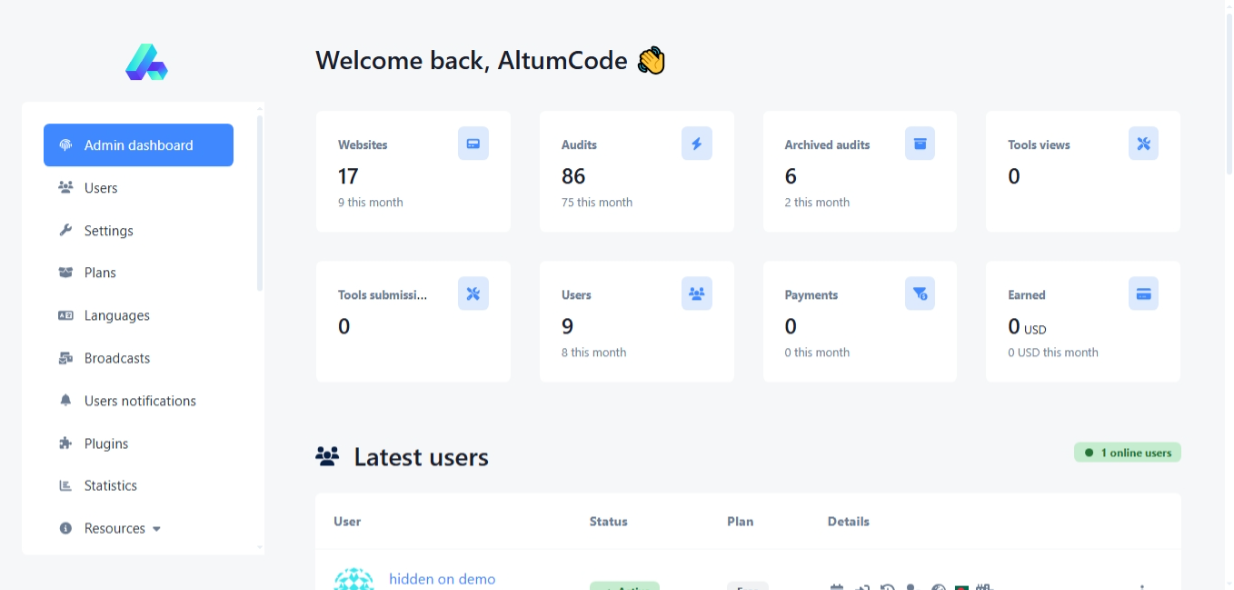The height and width of the screenshot is (590, 1234).
Task: Expand the Resources sidebar menu
Action: pyautogui.click(x=122, y=528)
